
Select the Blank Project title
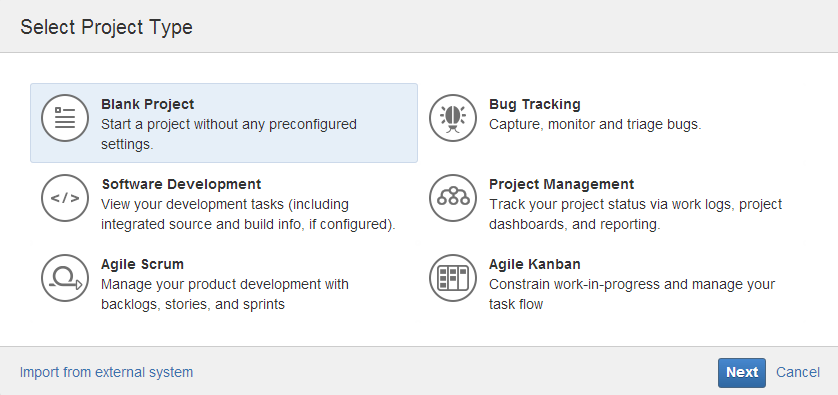tap(148, 104)
